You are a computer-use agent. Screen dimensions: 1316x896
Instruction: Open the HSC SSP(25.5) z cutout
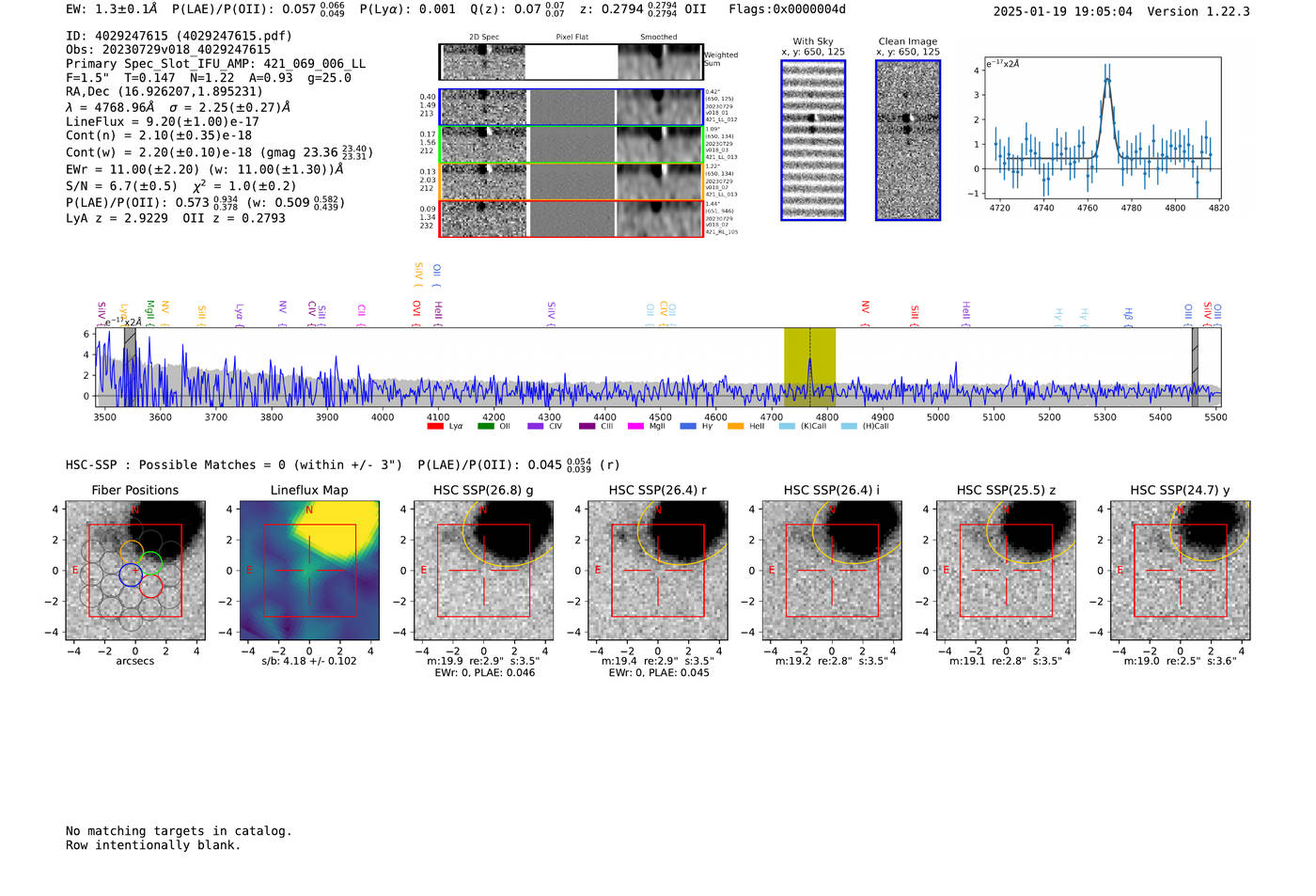[1006, 570]
